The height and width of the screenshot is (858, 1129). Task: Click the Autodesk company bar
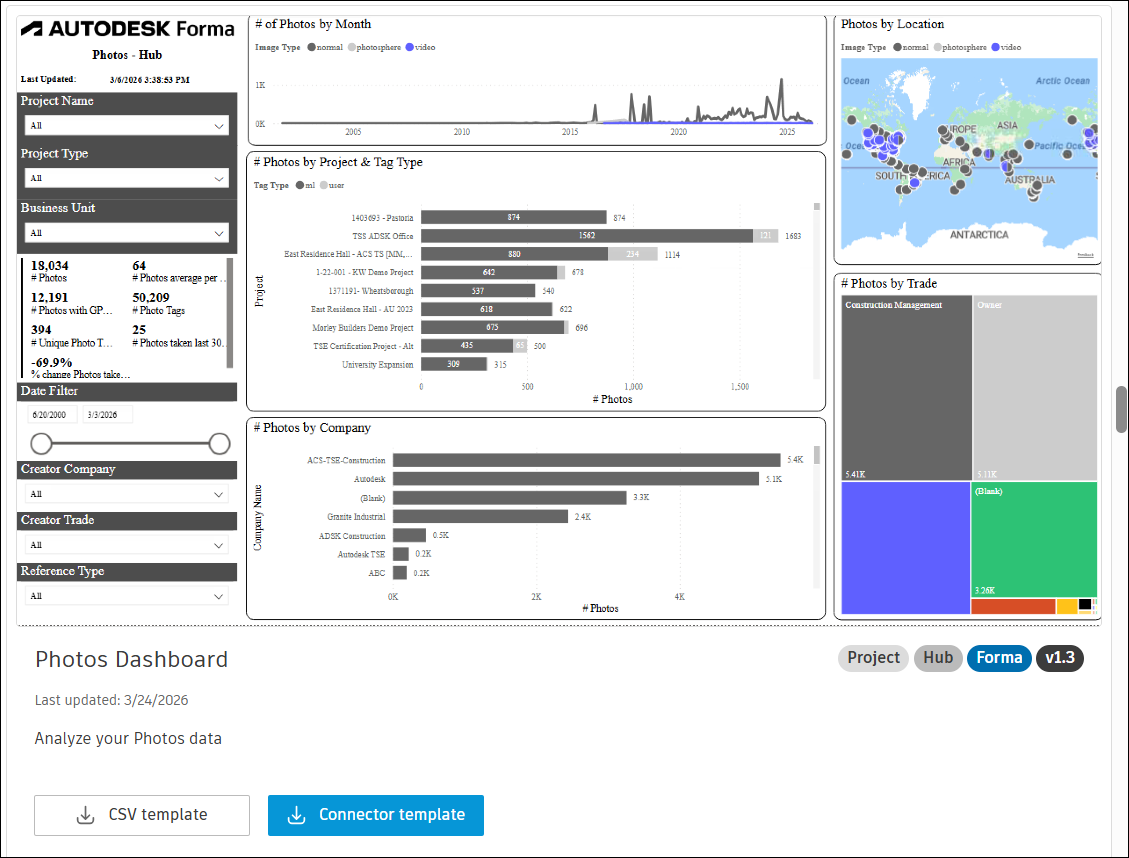[575, 479]
